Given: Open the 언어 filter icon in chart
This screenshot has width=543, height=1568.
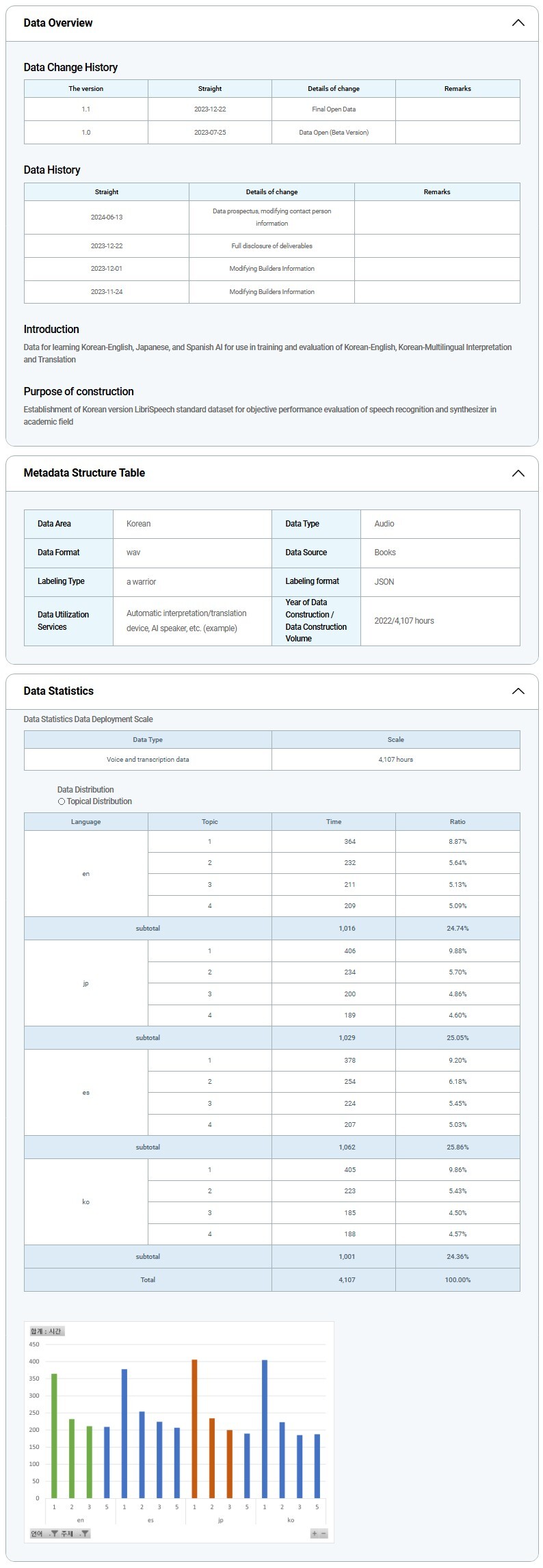Looking at the screenshot, I should 54,1534.
